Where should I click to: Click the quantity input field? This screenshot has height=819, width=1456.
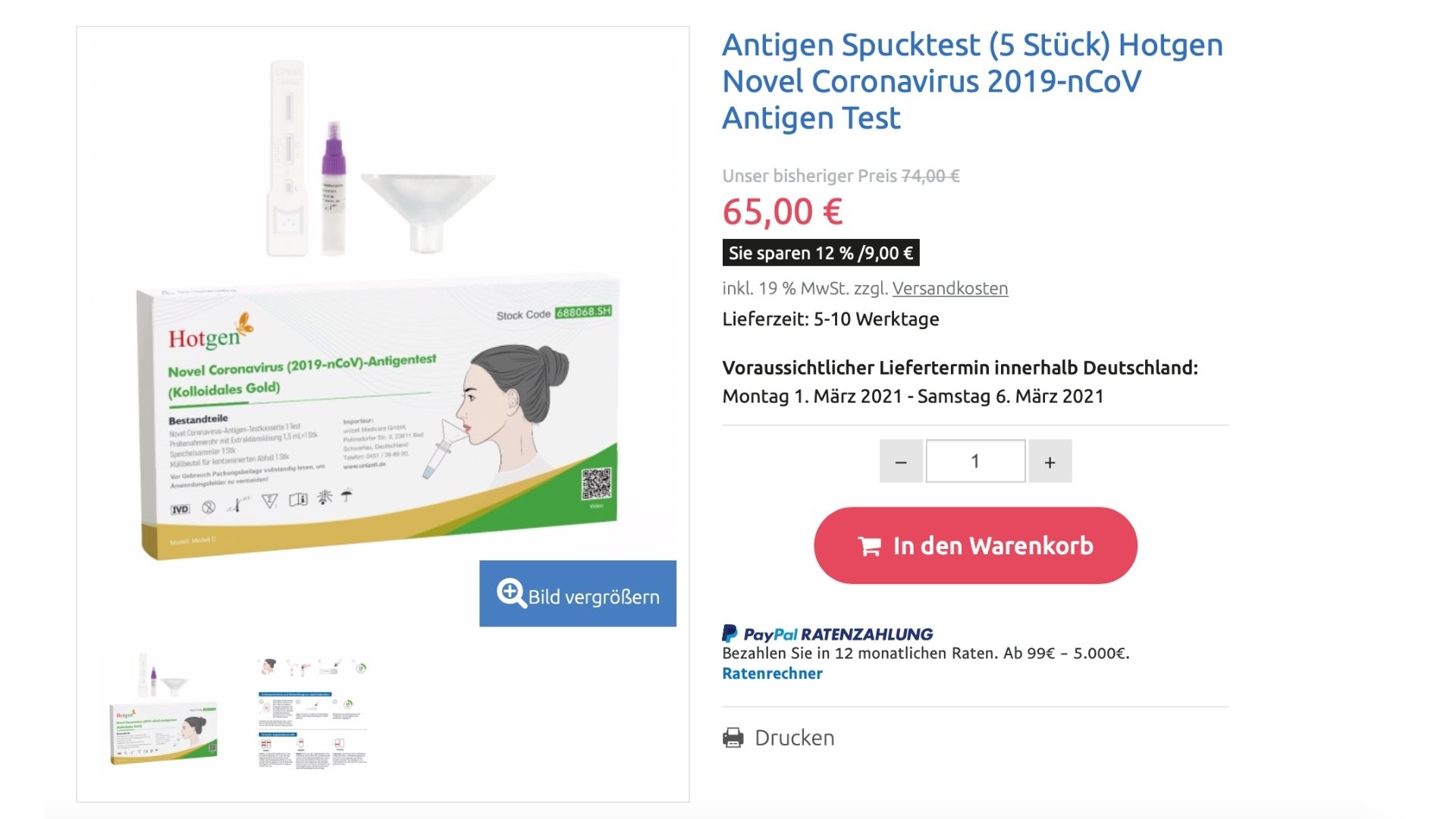976,461
